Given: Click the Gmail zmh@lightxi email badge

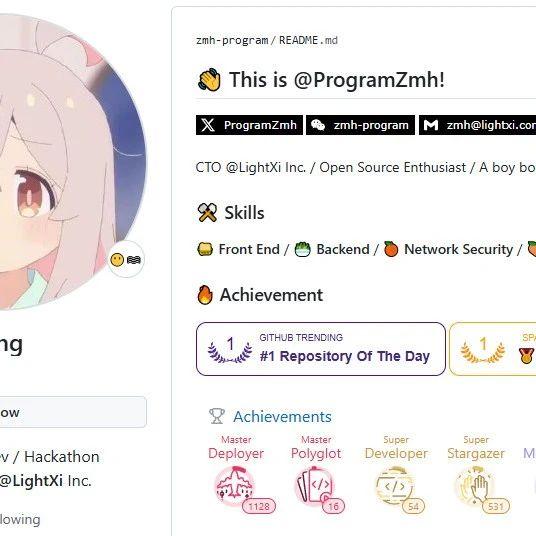Looking at the screenshot, I should 478,125.
